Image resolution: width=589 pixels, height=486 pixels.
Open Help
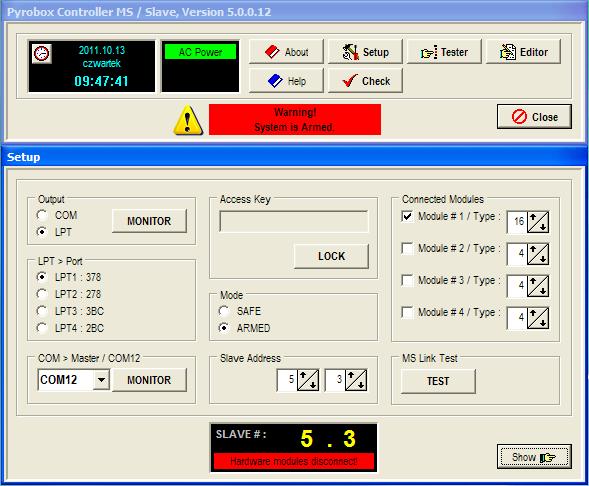(x=286, y=81)
